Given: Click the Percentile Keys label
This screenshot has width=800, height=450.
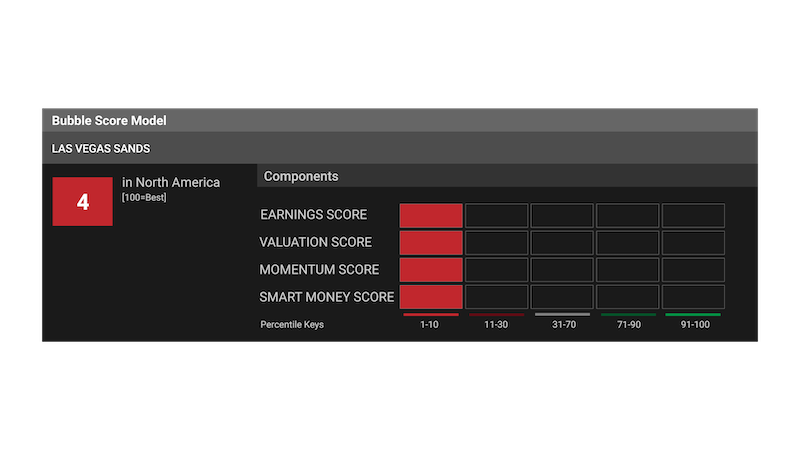Looking at the screenshot, I should click(292, 324).
